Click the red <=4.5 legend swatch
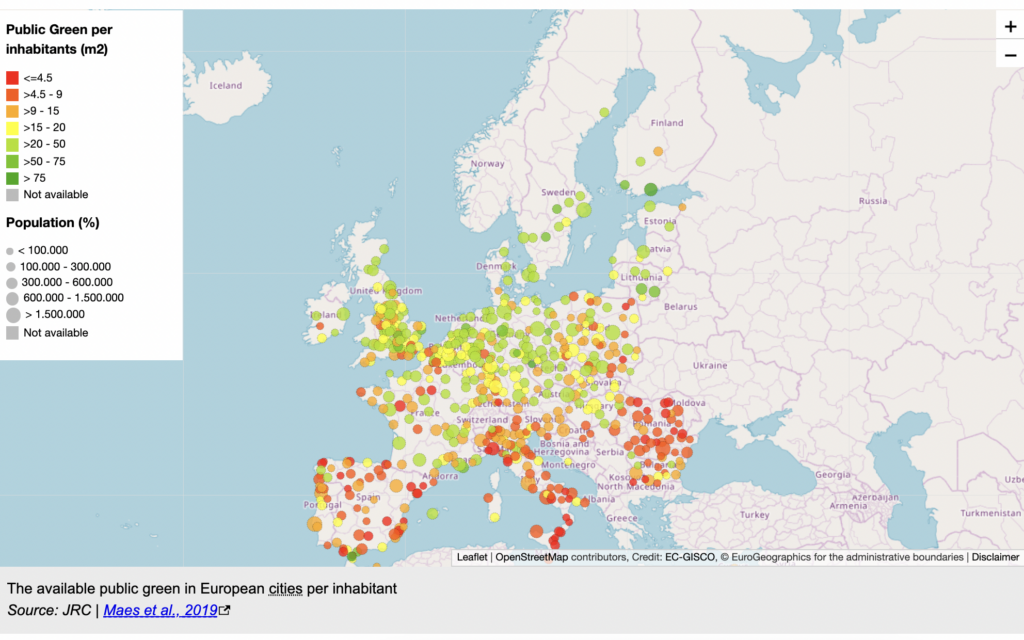The height and width of the screenshot is (640, 1024). (12, 78)
